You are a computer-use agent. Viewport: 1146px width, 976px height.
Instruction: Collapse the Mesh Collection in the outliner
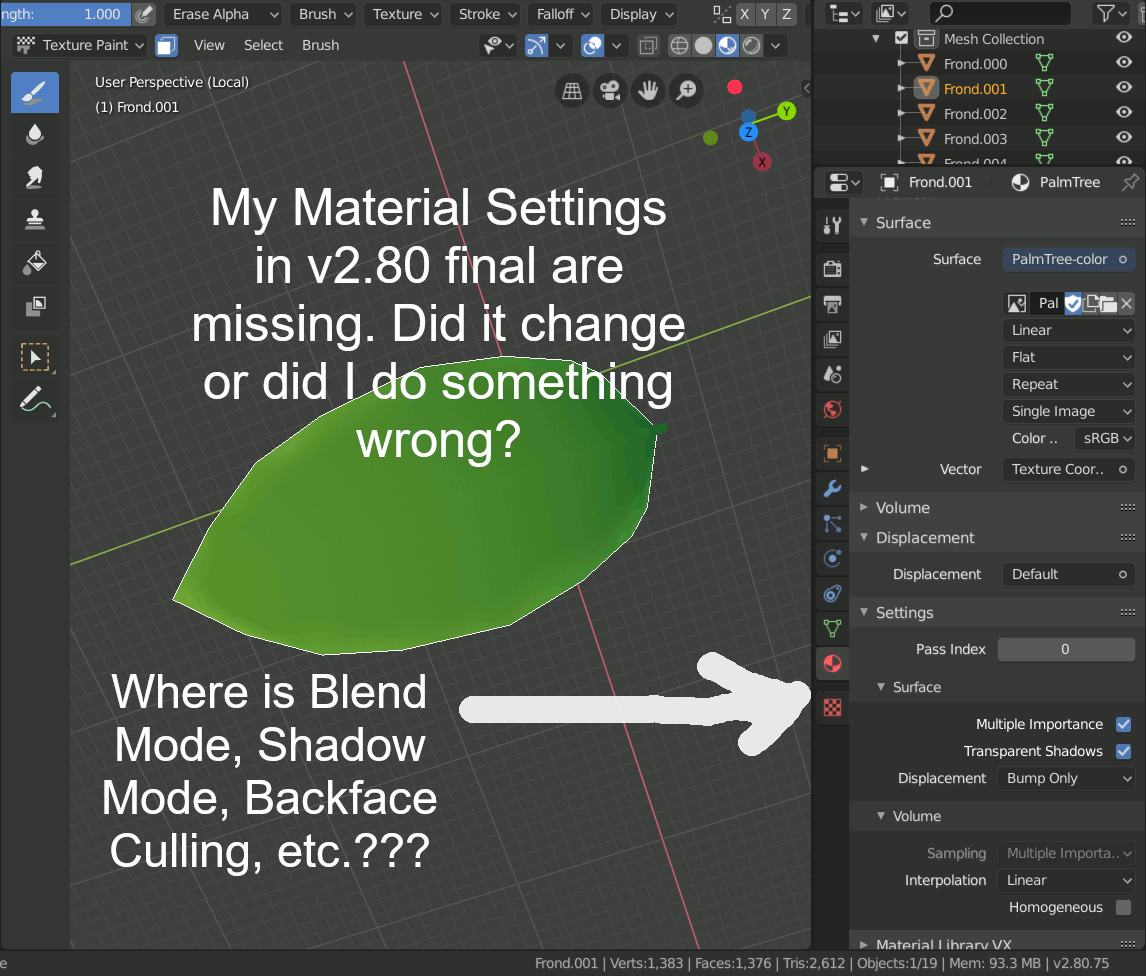(x=877, y=38)
